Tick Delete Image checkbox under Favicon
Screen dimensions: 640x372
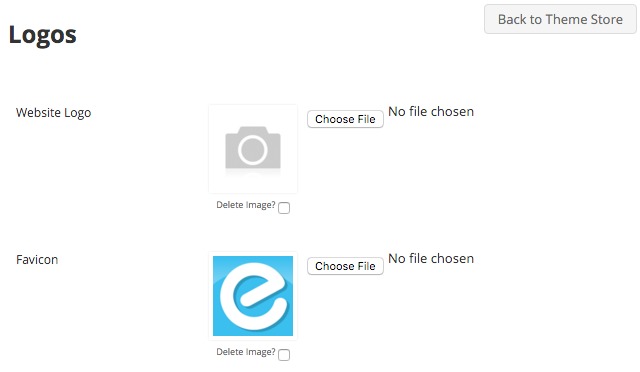click(284, 355)
